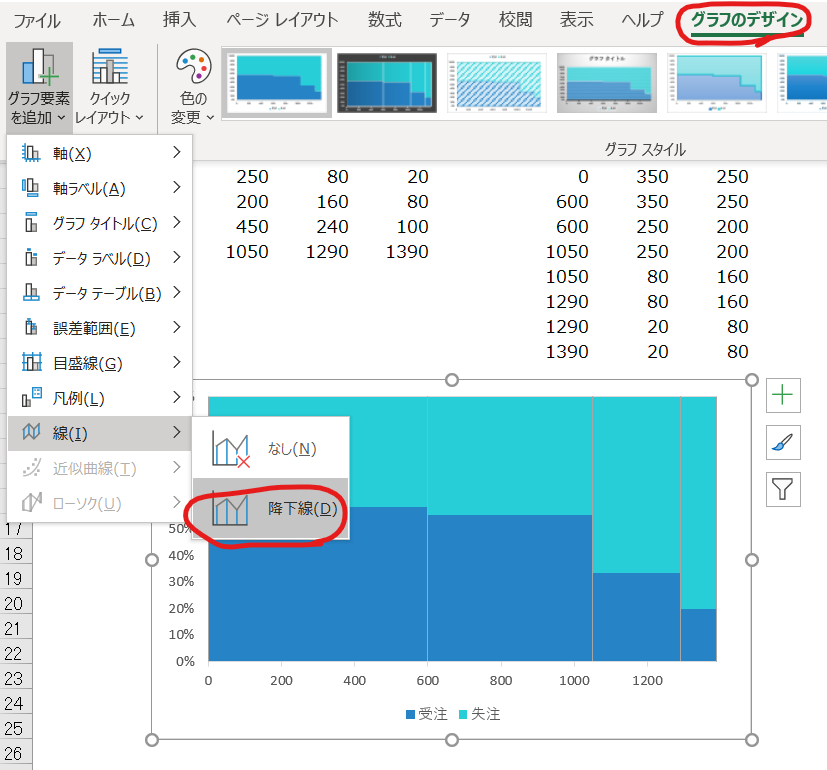Open the データラベル (Data Labels) menu item
827x770 pixels.
point(100,259)
